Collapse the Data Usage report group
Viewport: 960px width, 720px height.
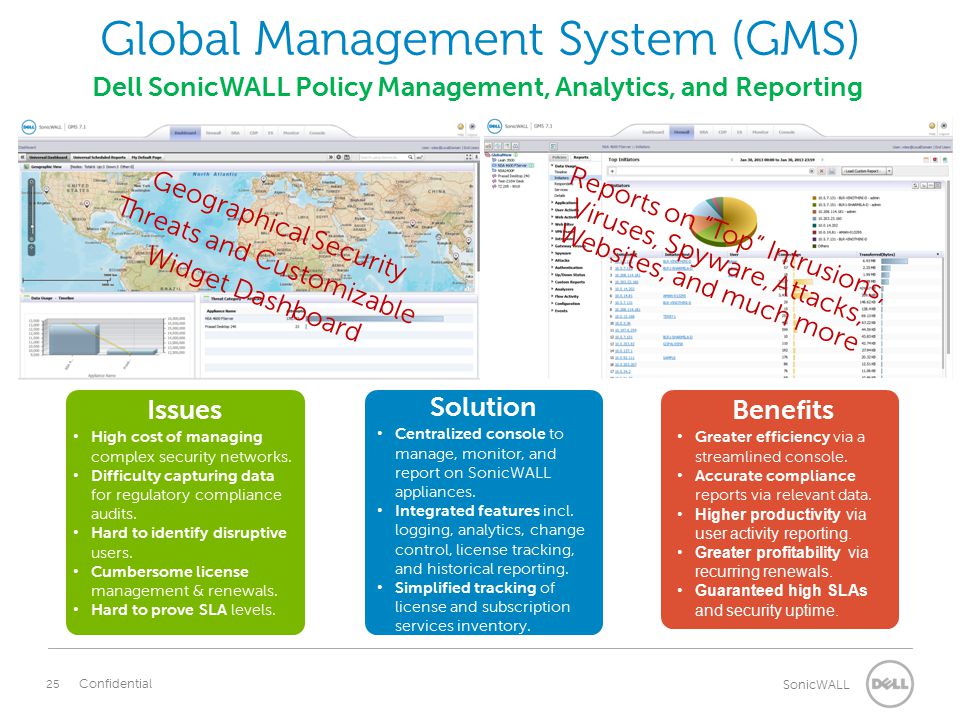click(x=553, y=165)
